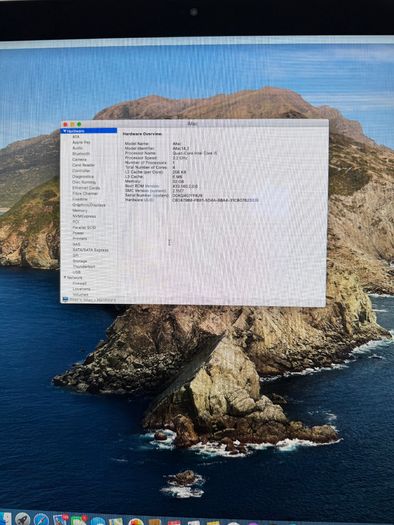Select Controller in the sidebar
This screenshot has width=394, height=525.
pyautogui.click(x=81, y=171)
